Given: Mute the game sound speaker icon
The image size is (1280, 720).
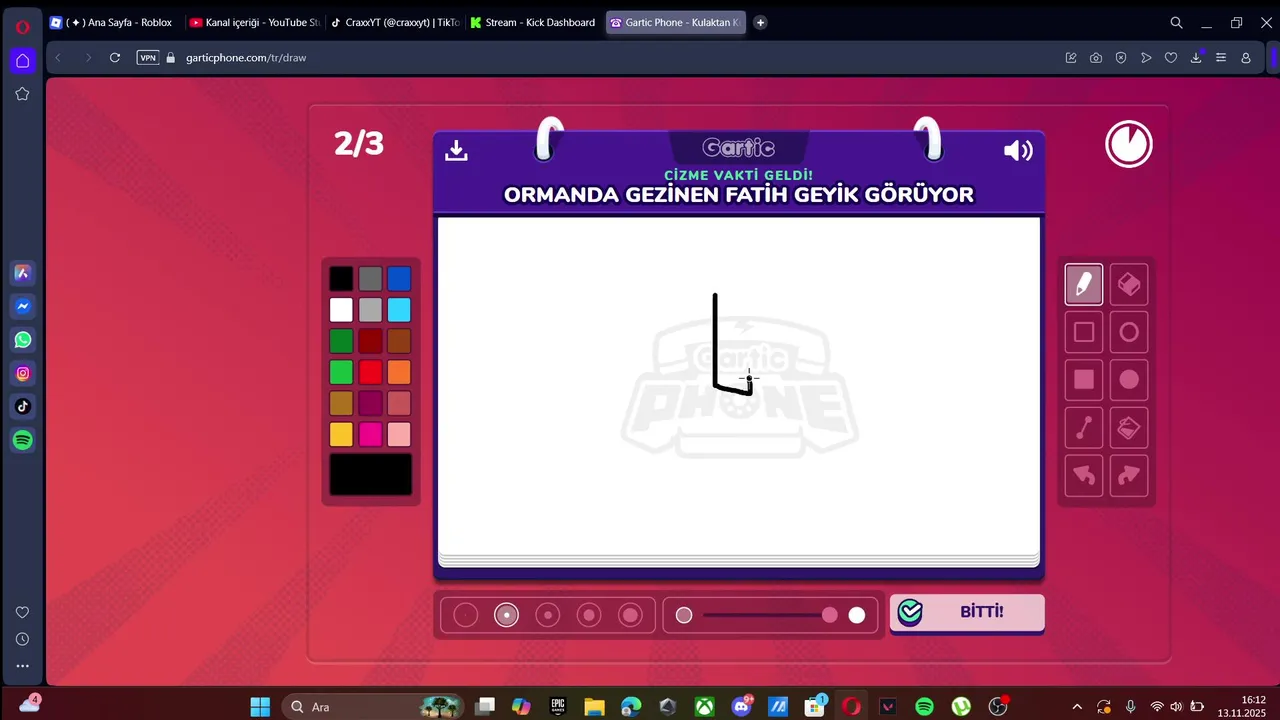Looking at the screenshot, I should (x=1018, y=150).
